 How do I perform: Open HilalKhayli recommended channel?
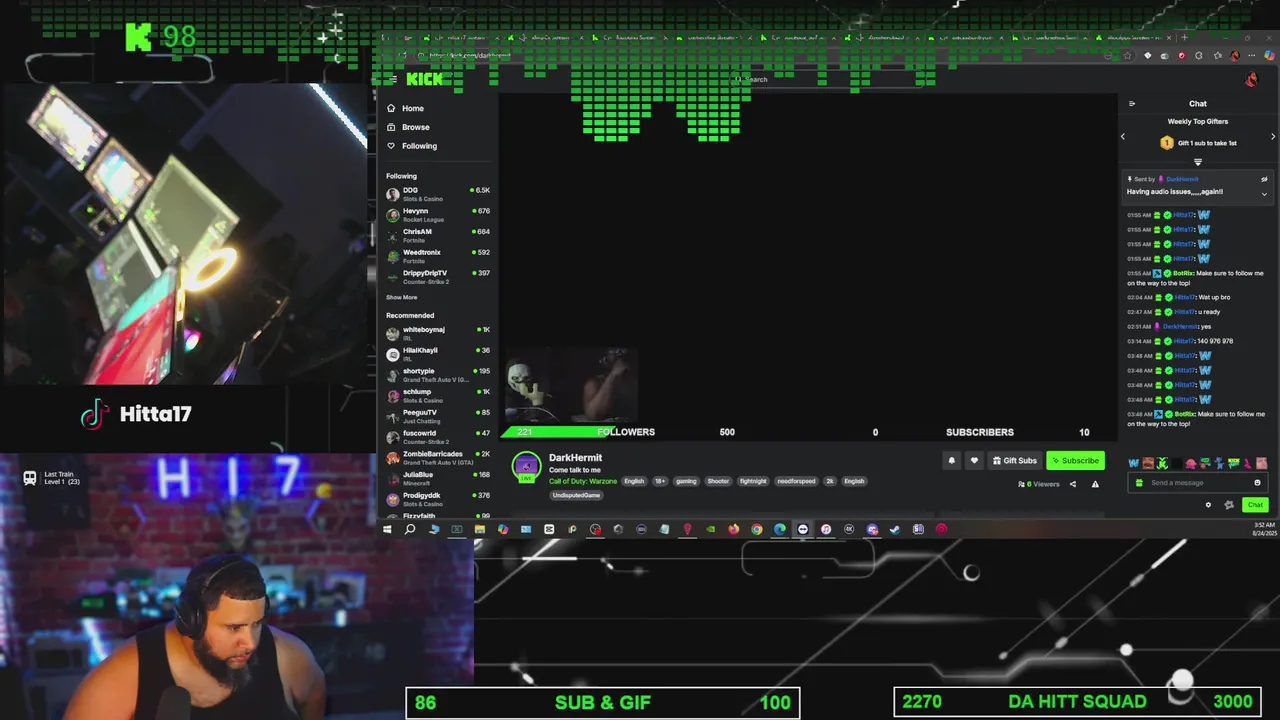[x=438, y=354]
